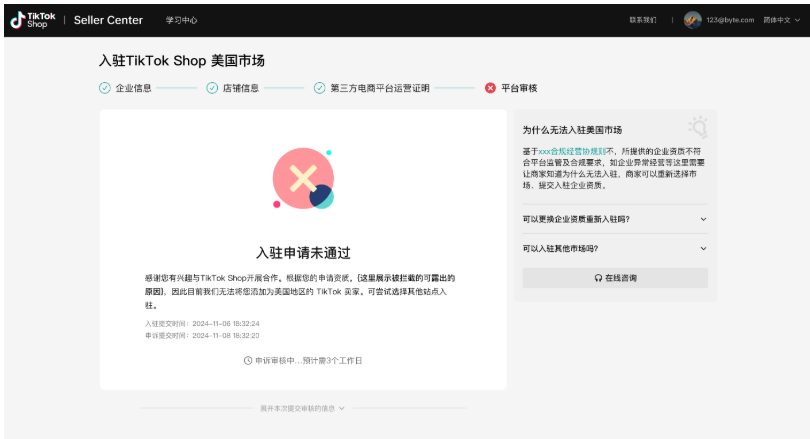Open the 123@byte.com account text

pyautogui.click(x=730, y=20)
